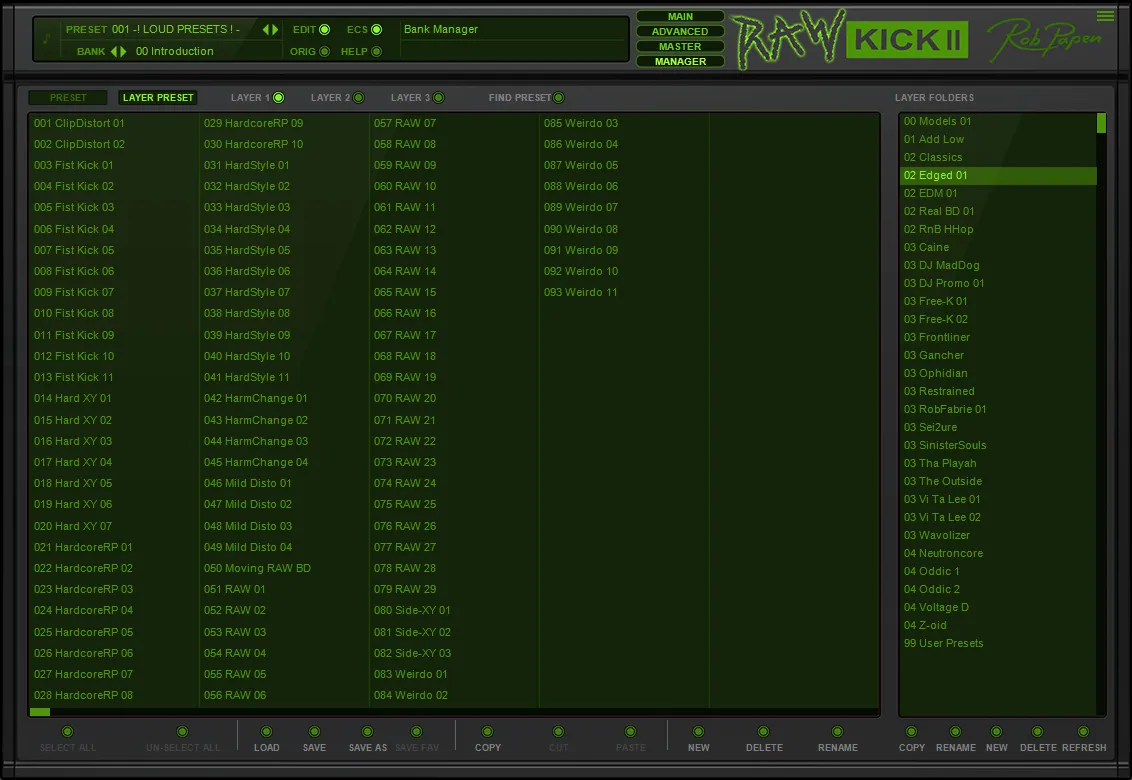Select preset 088 Weirdo 06
The width and height of the screenshot is (1132, 780).
pos(624,186)
